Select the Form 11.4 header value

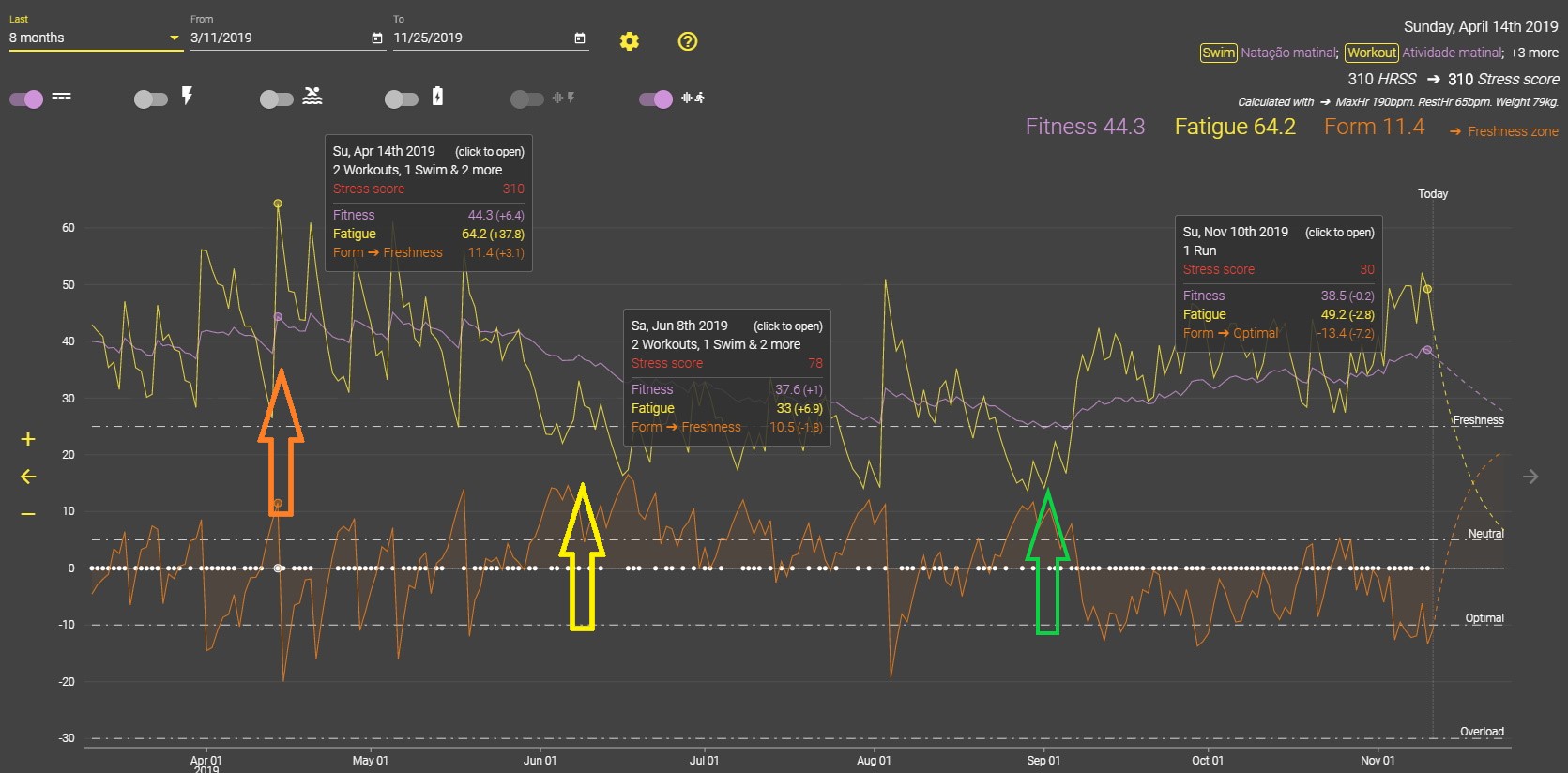pos(1374,127)
